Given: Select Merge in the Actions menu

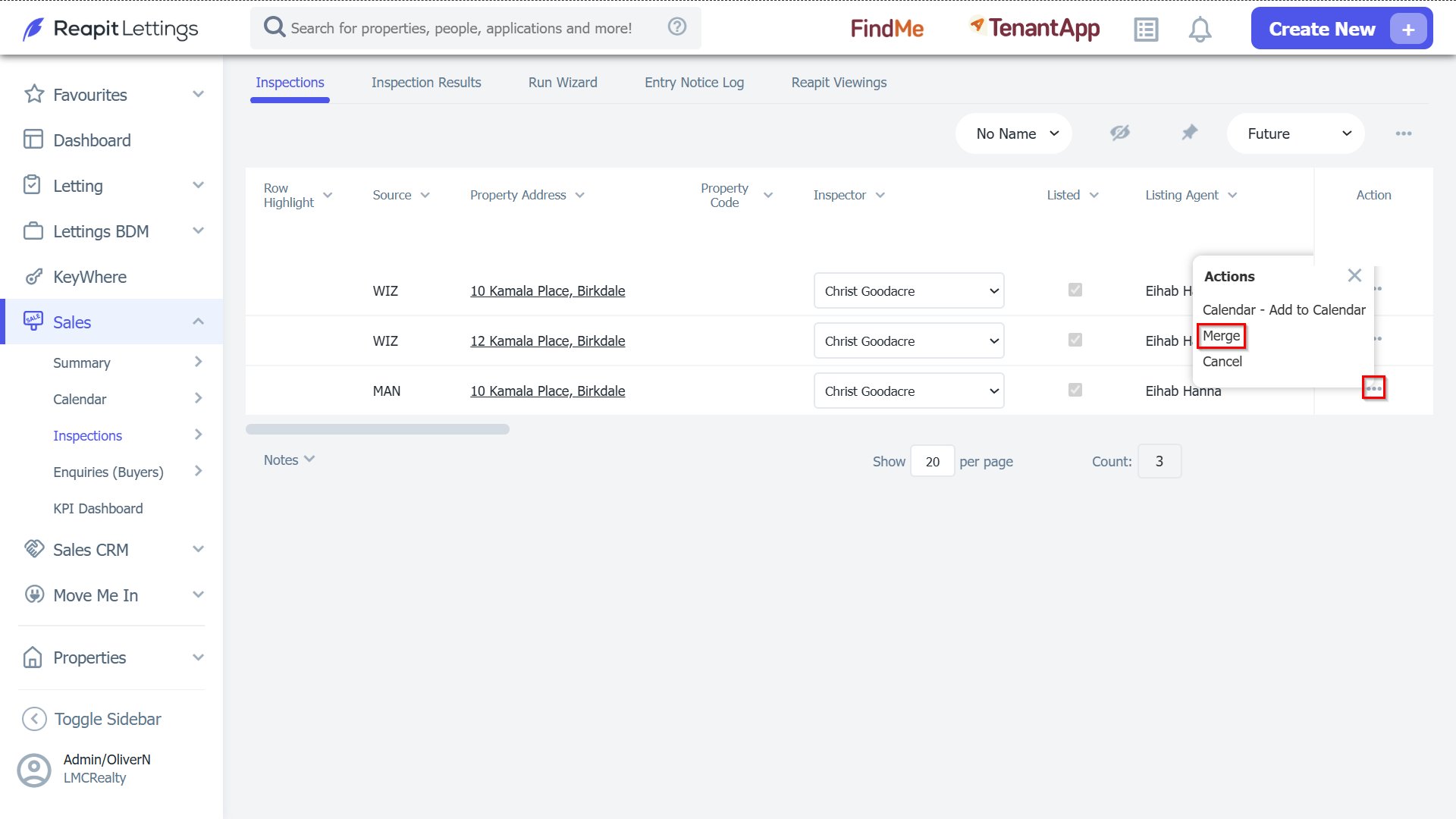Looking at the screenshot, I should click(x=1221, y=336).
